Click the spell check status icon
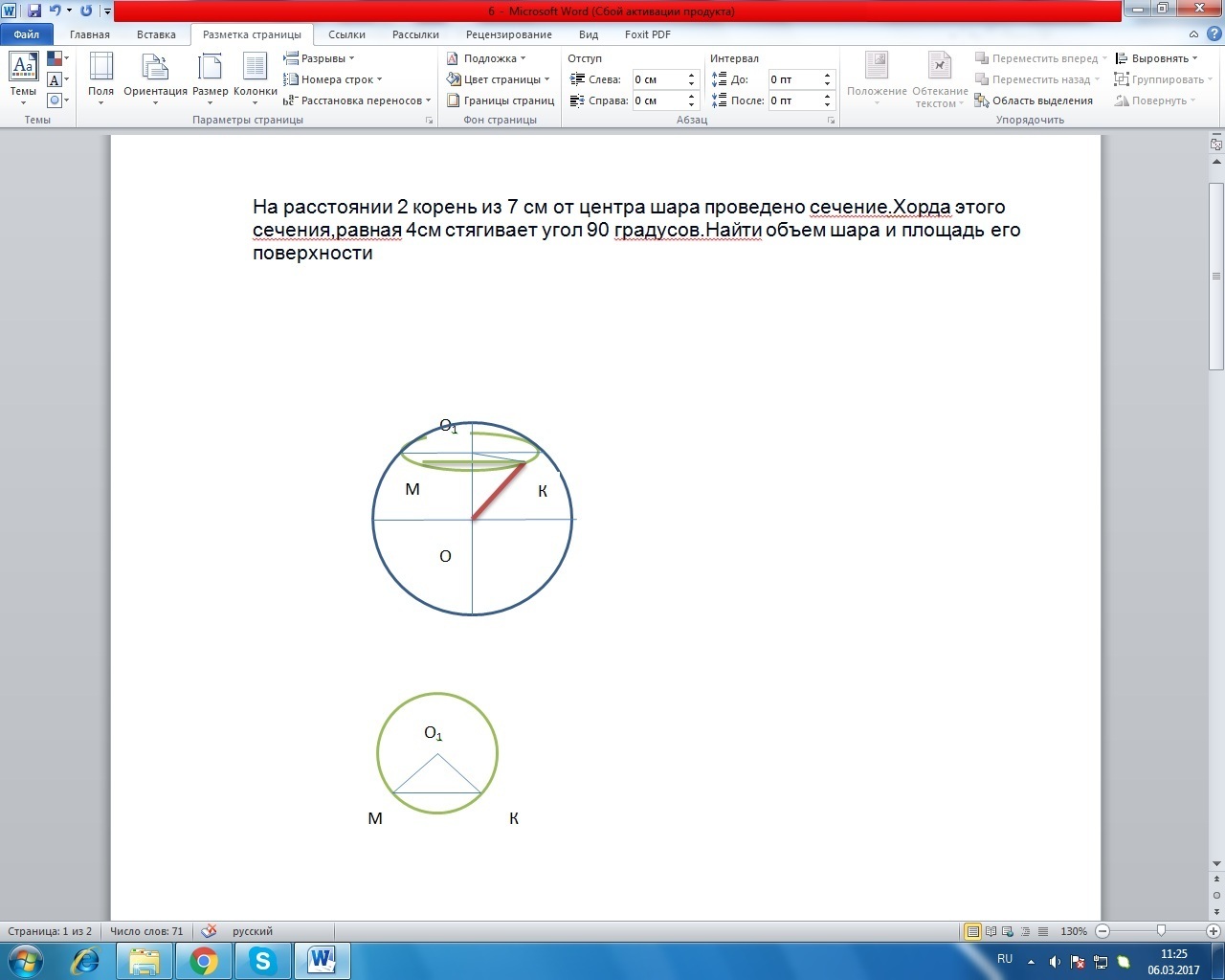 click(210, 931)
